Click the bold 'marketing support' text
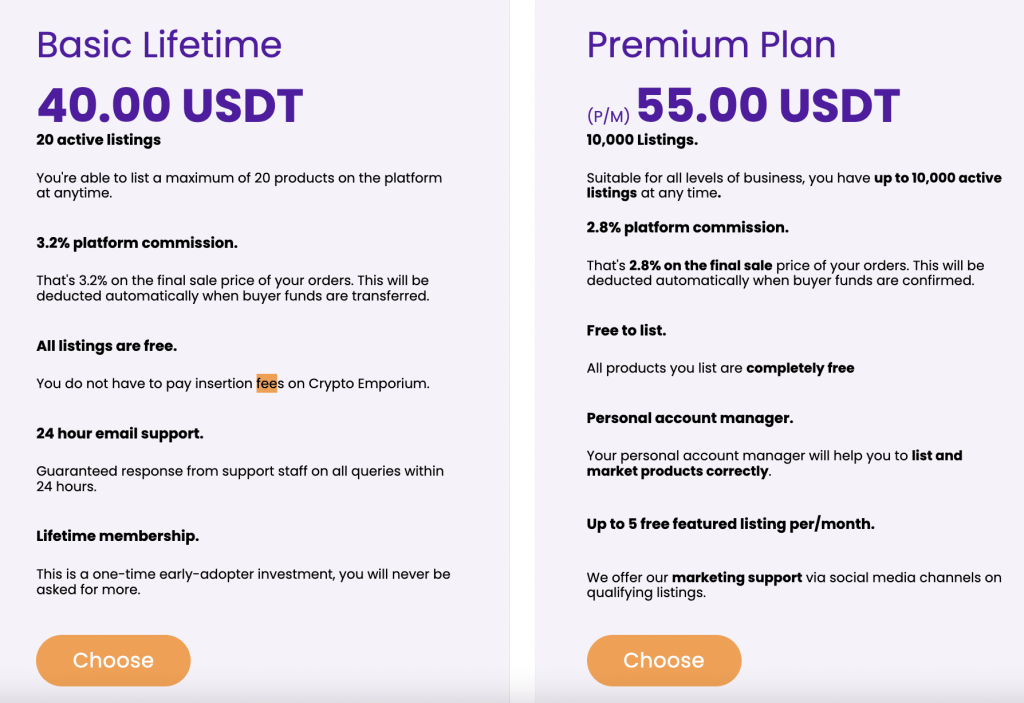The image size is (1024, 703). click(737, 578)
